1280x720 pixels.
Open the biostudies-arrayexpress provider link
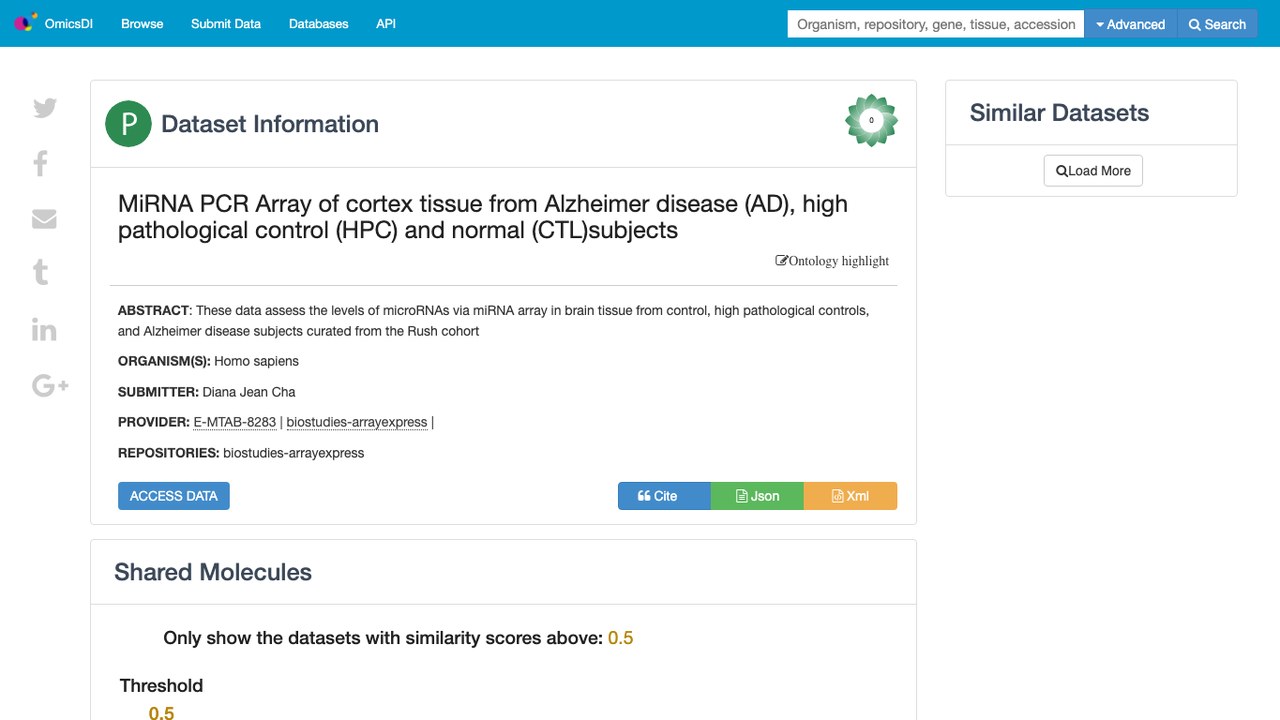click(357, 422)
